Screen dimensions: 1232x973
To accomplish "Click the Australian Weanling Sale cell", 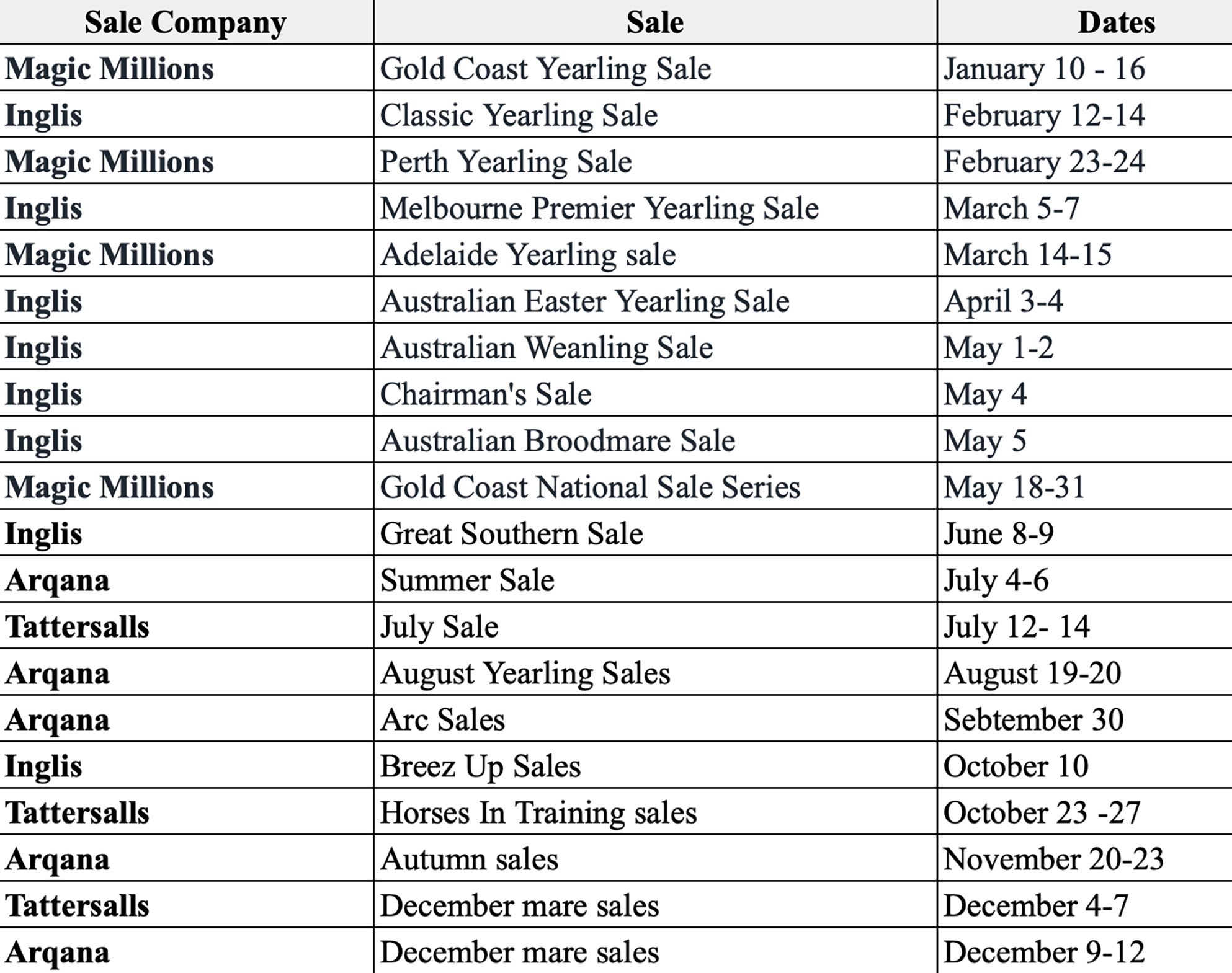I will tap(655, 347).
